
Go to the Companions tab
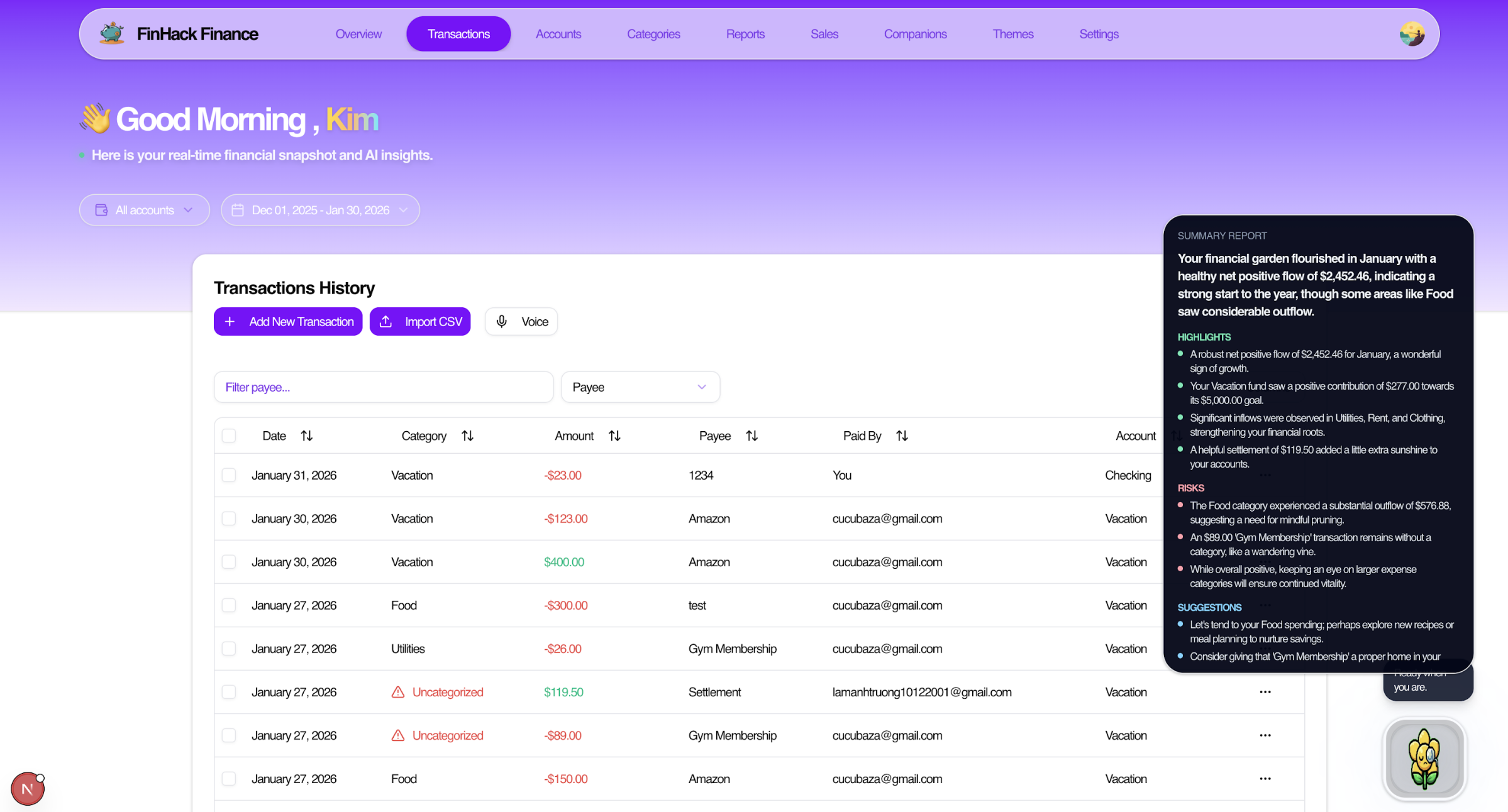pyautogui.click(x=915, y=34)
